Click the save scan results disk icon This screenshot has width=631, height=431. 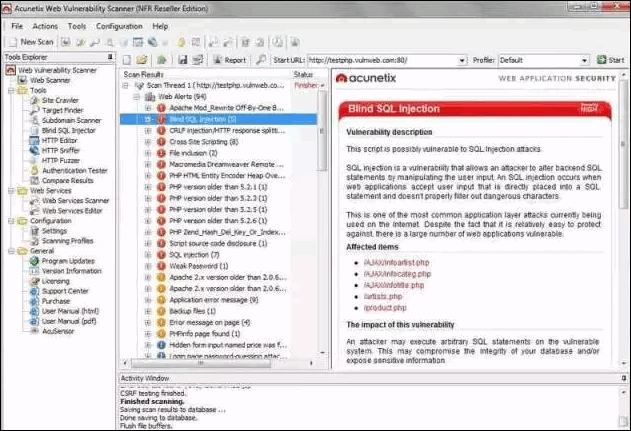pos(183,60)
